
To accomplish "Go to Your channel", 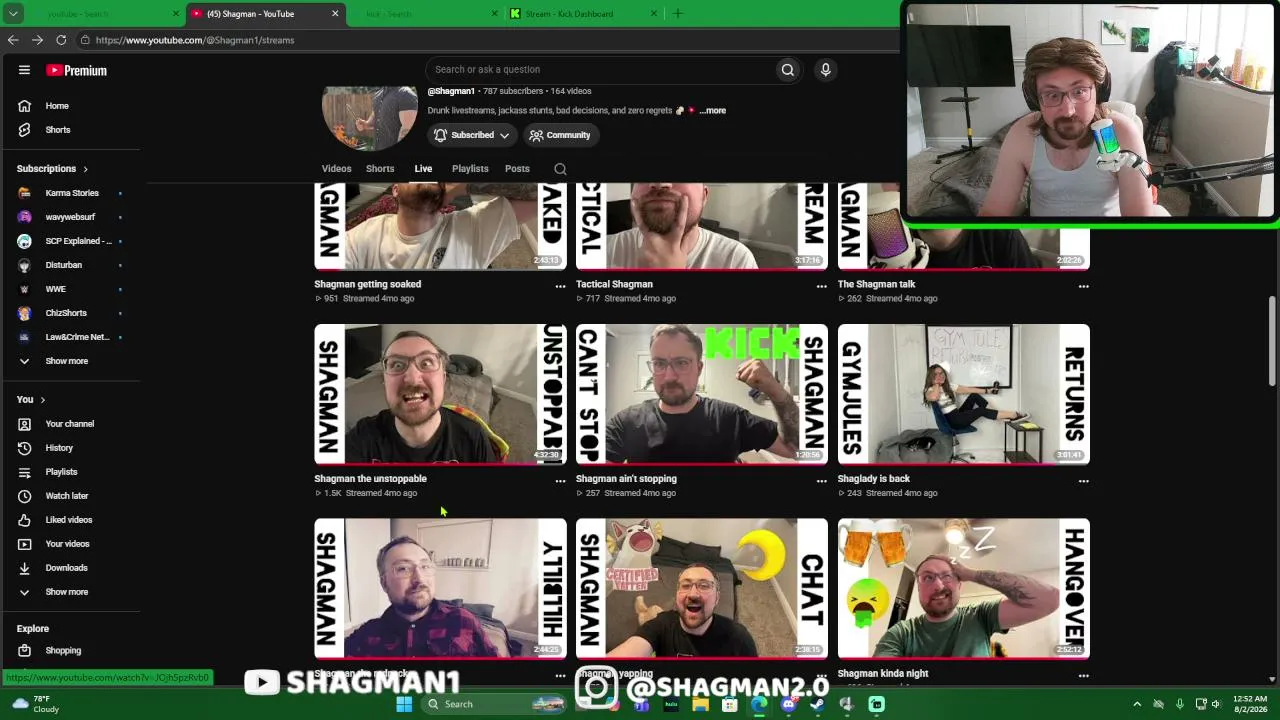I will [70, 424].
